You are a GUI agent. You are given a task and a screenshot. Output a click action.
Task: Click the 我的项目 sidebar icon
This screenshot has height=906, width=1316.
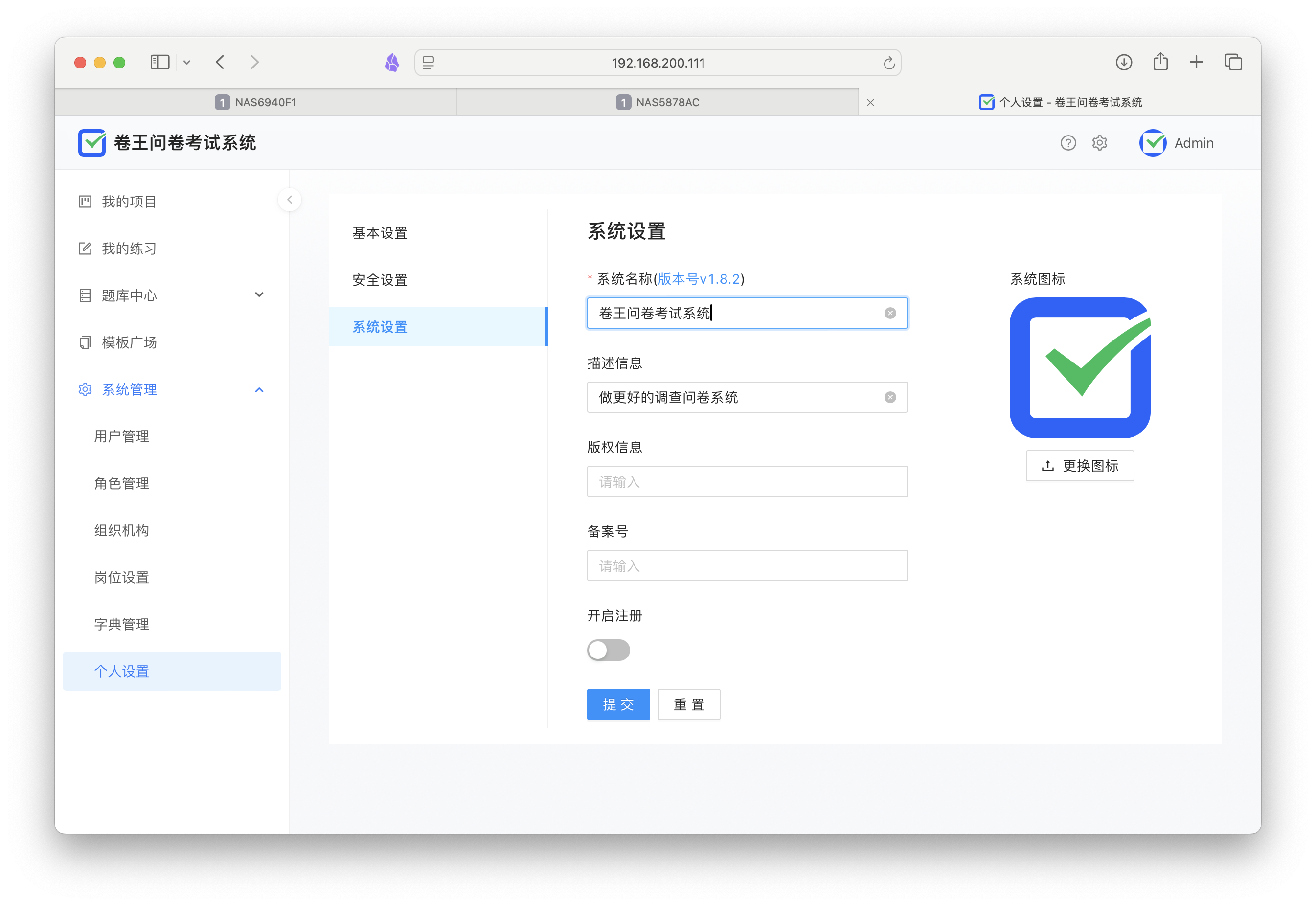coord(85,202)
